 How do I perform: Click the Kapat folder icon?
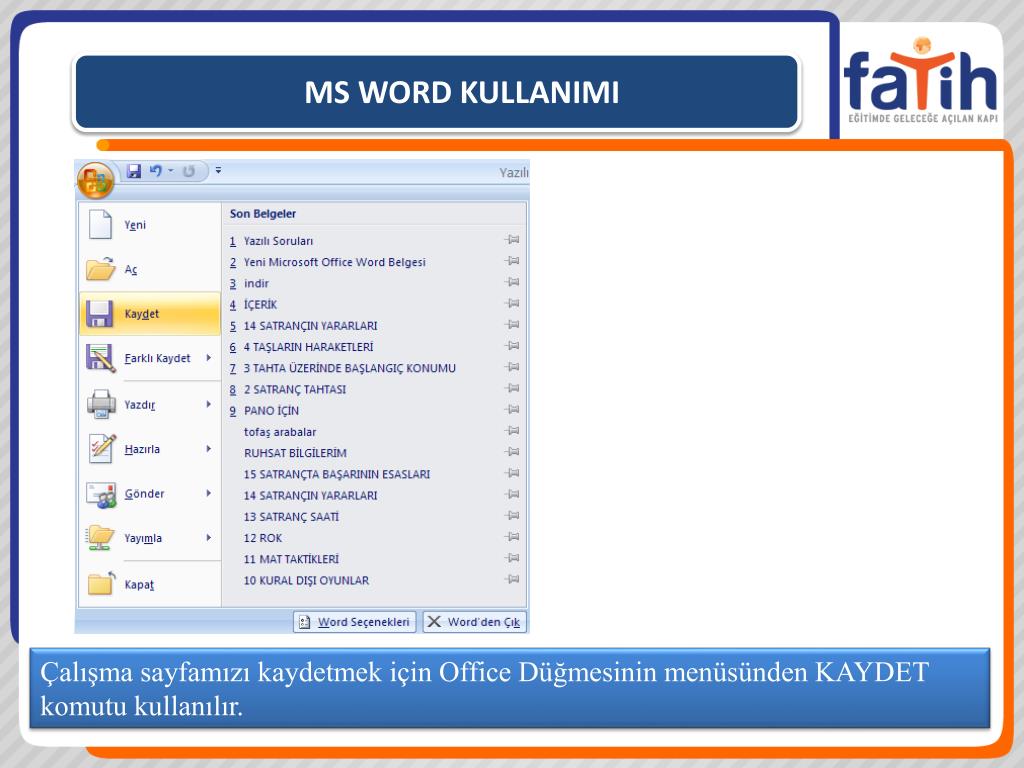coord(101,583)
